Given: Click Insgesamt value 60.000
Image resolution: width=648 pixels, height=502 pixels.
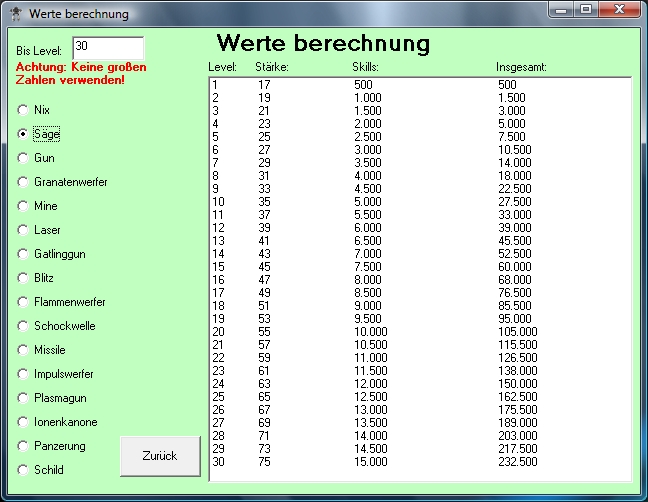Looking at the screenshot, I should click(515, 267).
